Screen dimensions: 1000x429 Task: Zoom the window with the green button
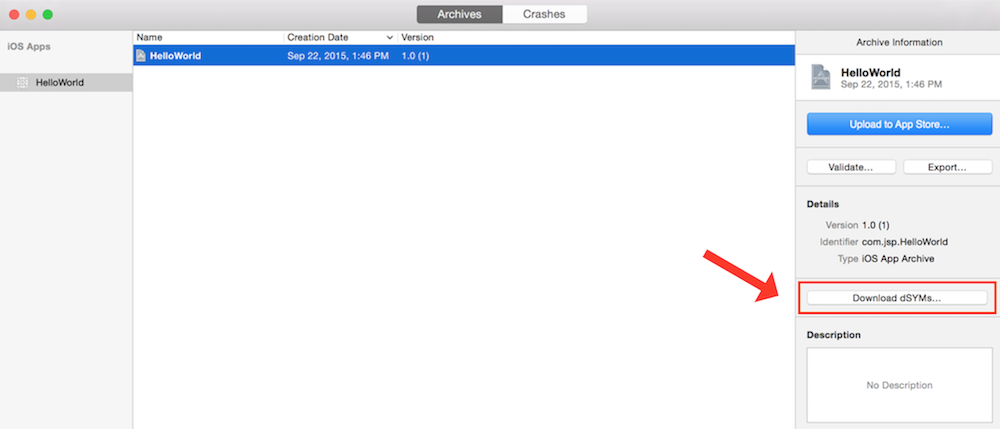[x=47, y=14]
